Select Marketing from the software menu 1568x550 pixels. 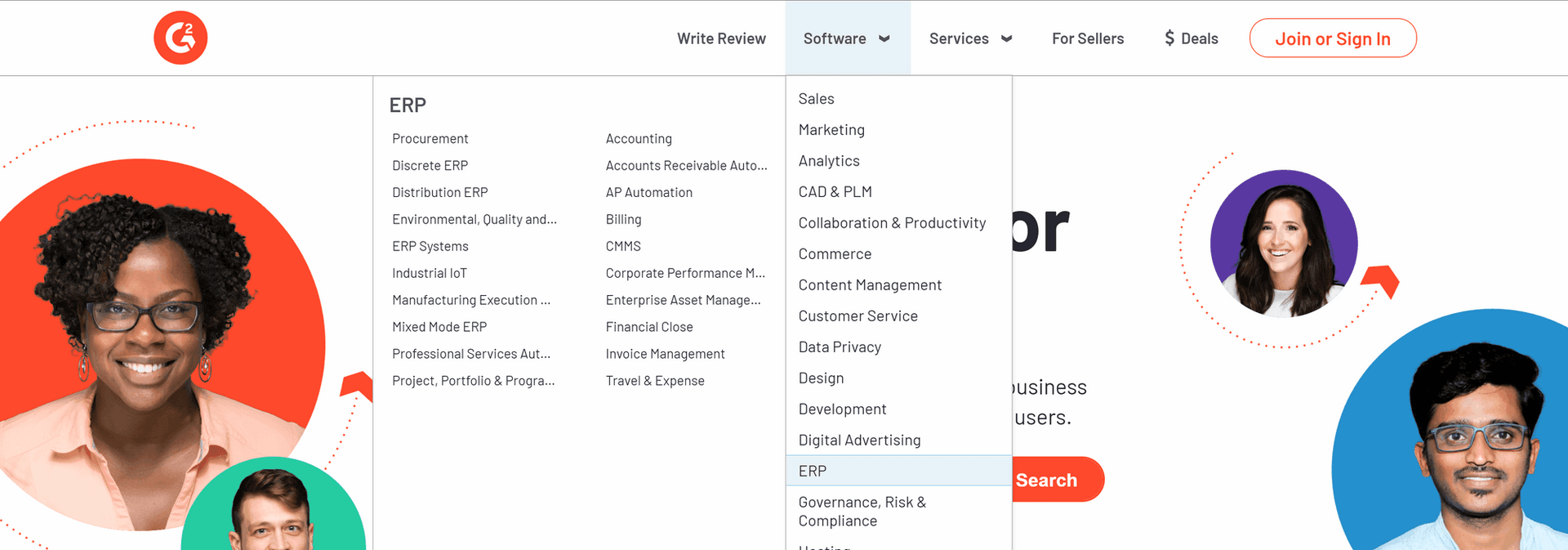[x=831, y=130]
